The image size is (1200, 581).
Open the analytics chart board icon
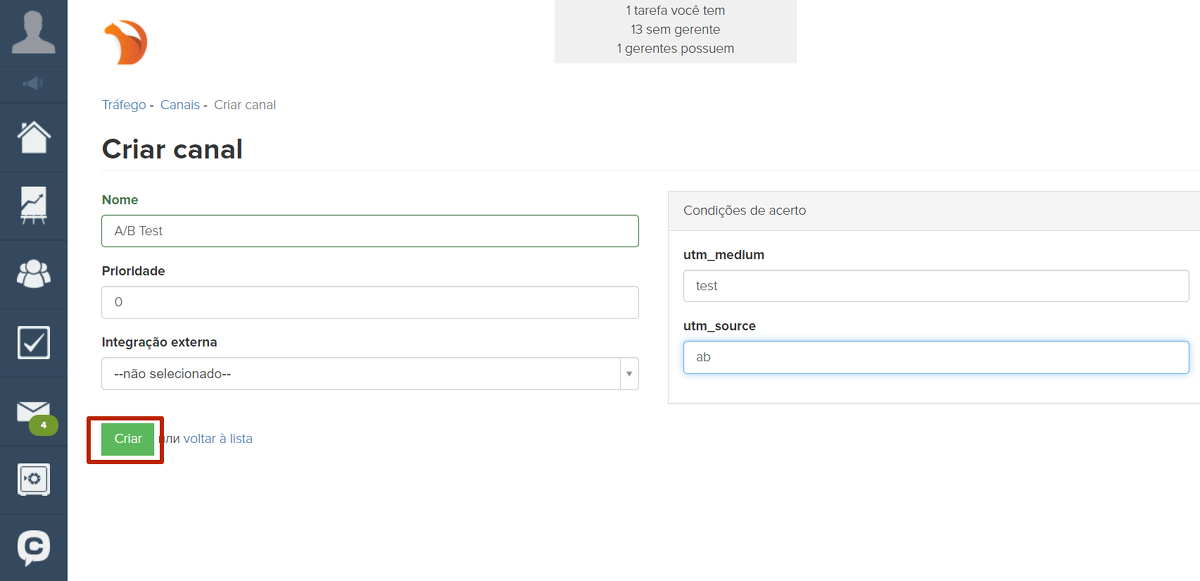pos(33,204)
